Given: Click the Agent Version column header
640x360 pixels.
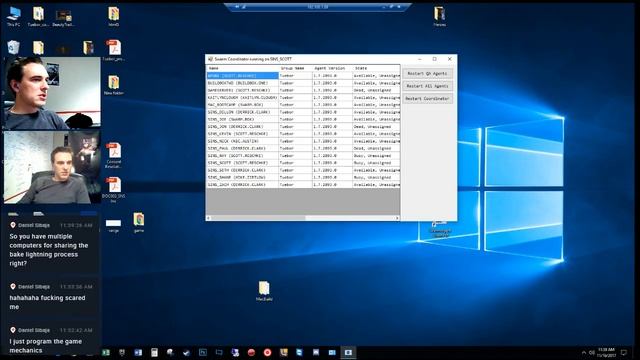Looking at the screenshot, I should point(332,68).
